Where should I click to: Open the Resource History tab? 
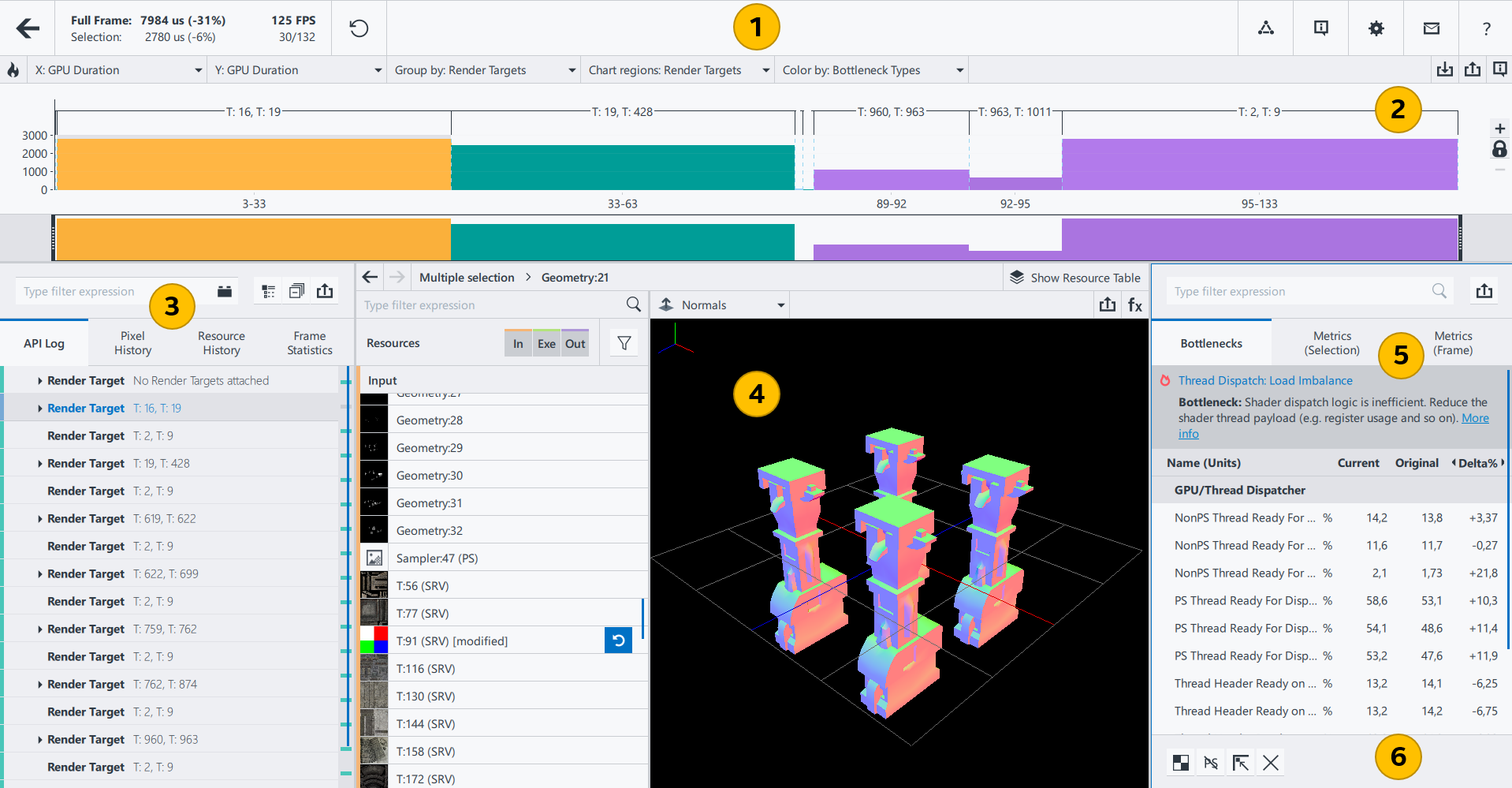tap(222, 343)
